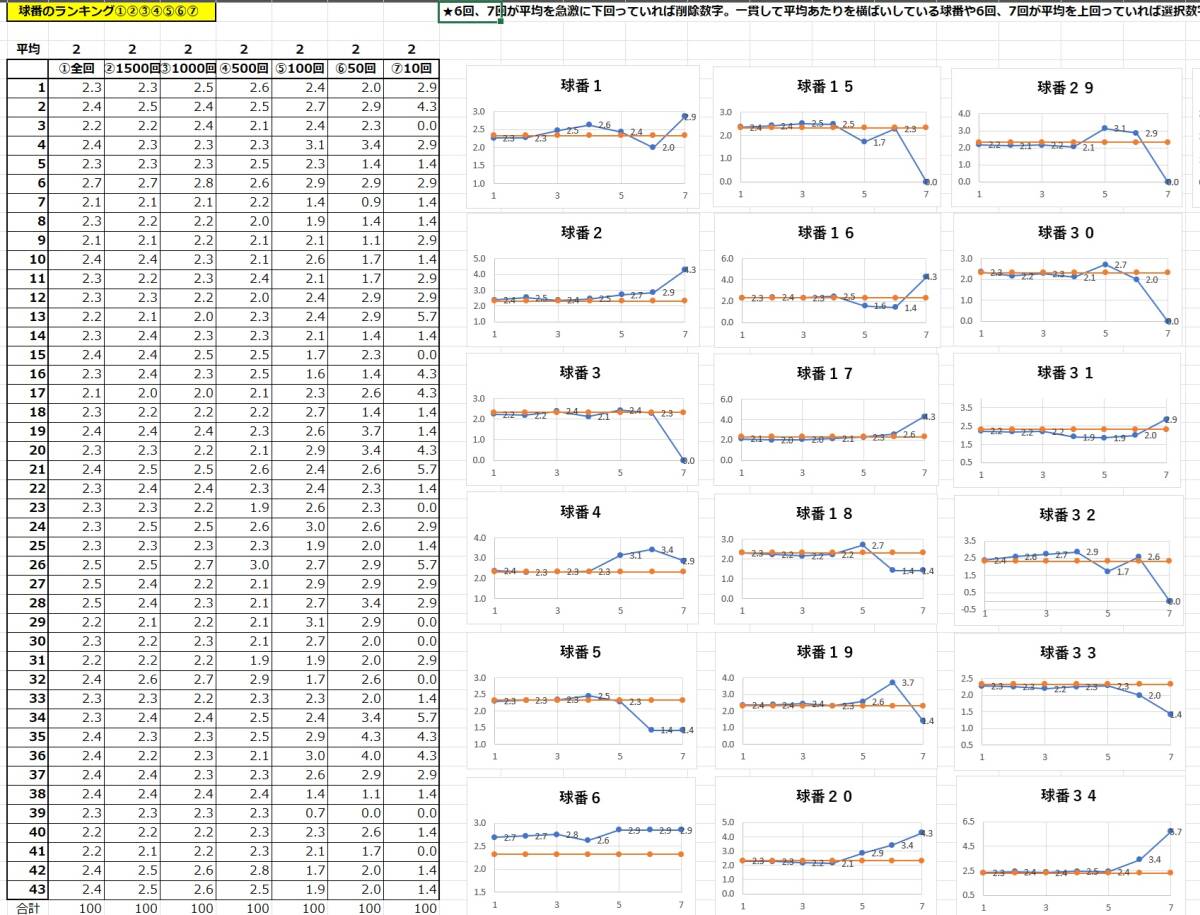Click row 13's ⑦10回 value 5.7
Screen dimensions: 1200x915
[412, 316]
